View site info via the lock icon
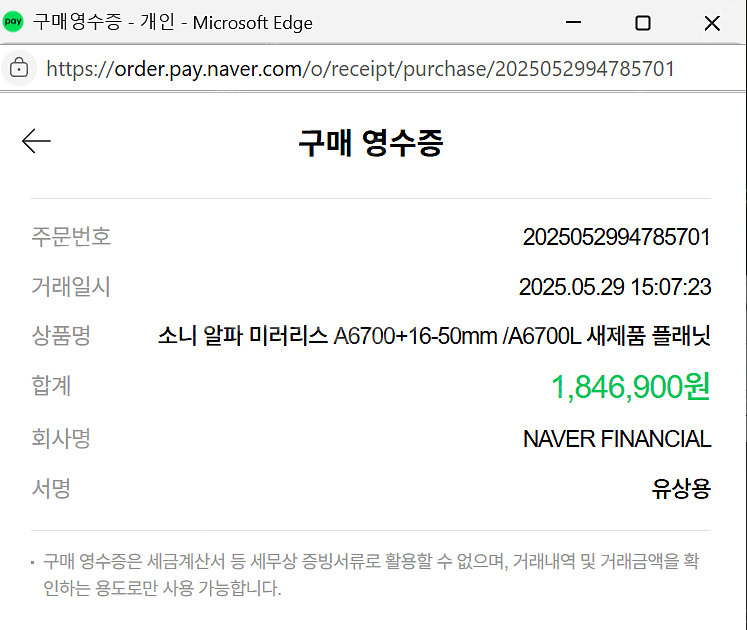Viewport: 747px width, 630px height. tap(19, 68)
